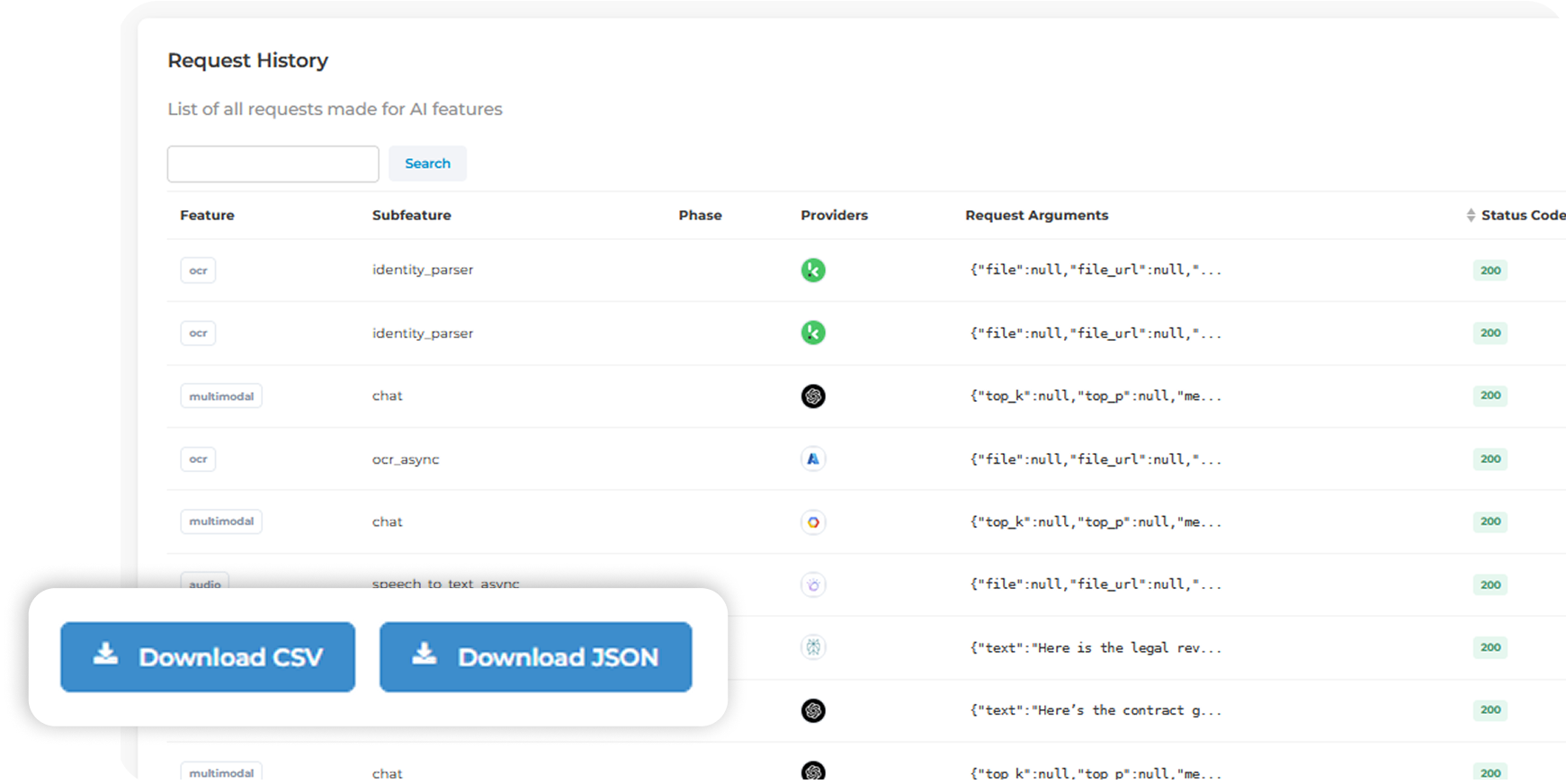Click provider icon in ocr_async row
The height and width of the screenshot is (784, 1566).
coord(813,459)
